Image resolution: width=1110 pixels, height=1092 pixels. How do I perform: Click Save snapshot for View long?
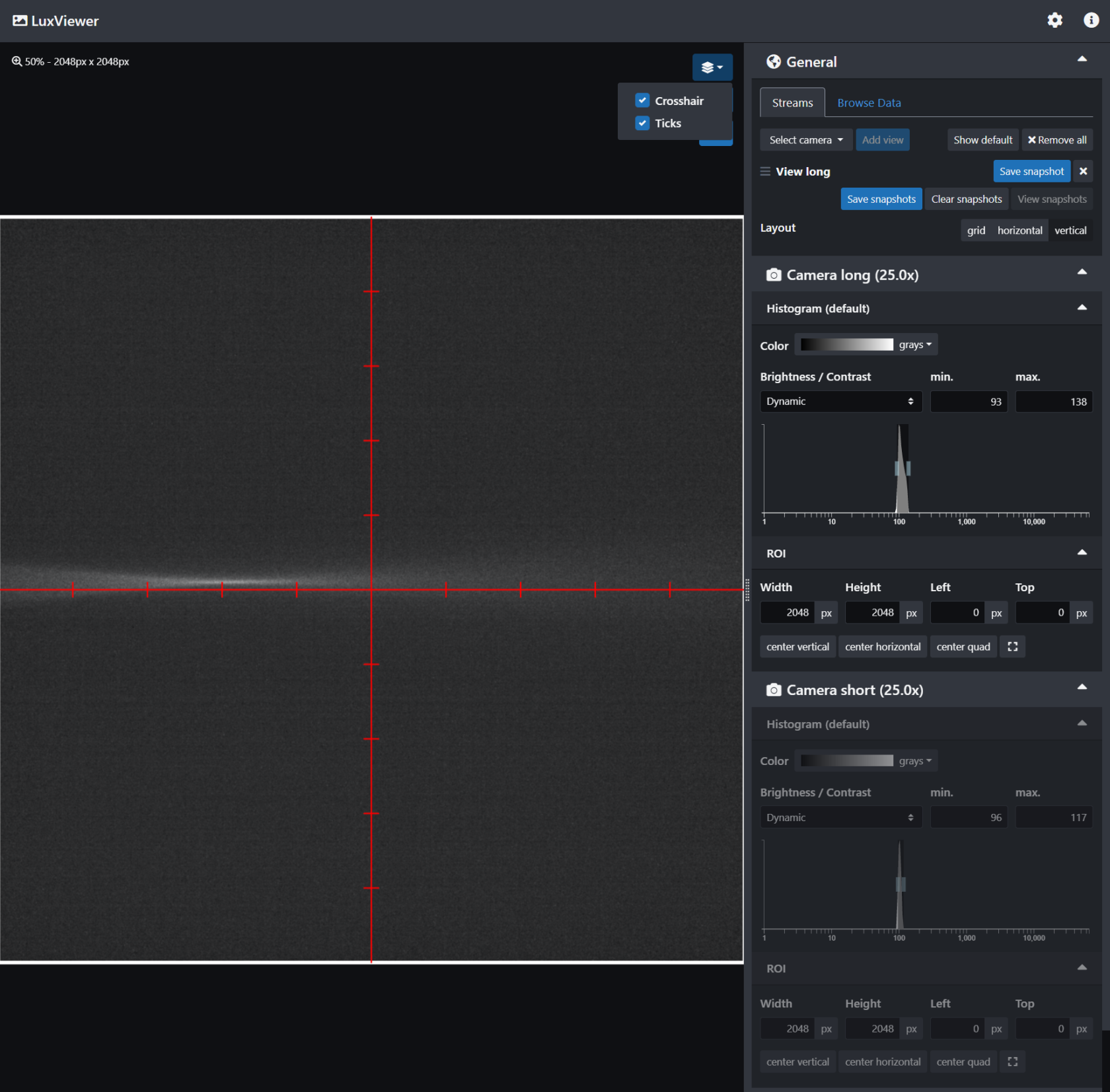tap(1031, 172)
